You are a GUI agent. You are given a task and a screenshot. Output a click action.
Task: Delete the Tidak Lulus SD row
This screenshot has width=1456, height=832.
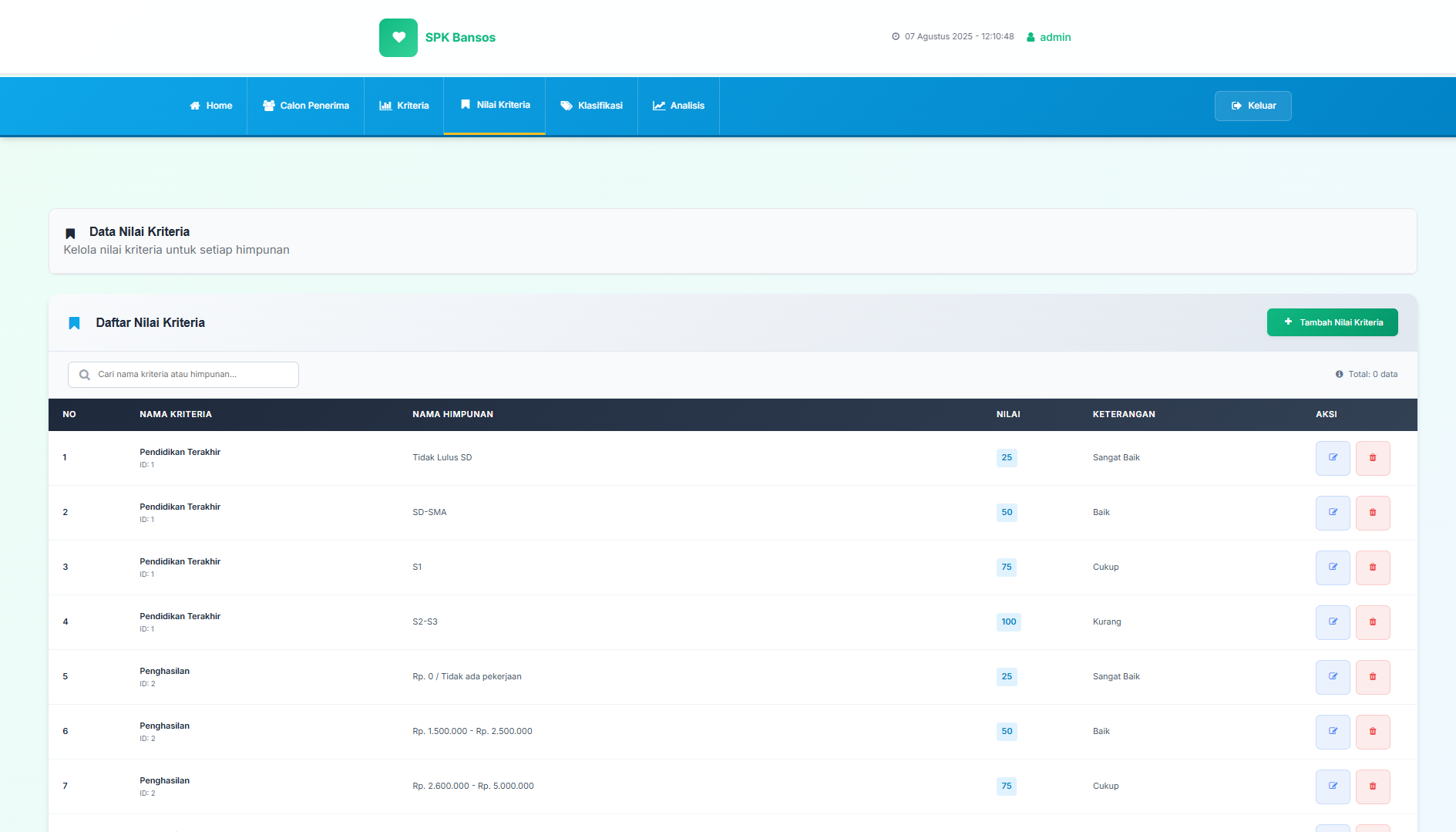tap(1373, 458)
